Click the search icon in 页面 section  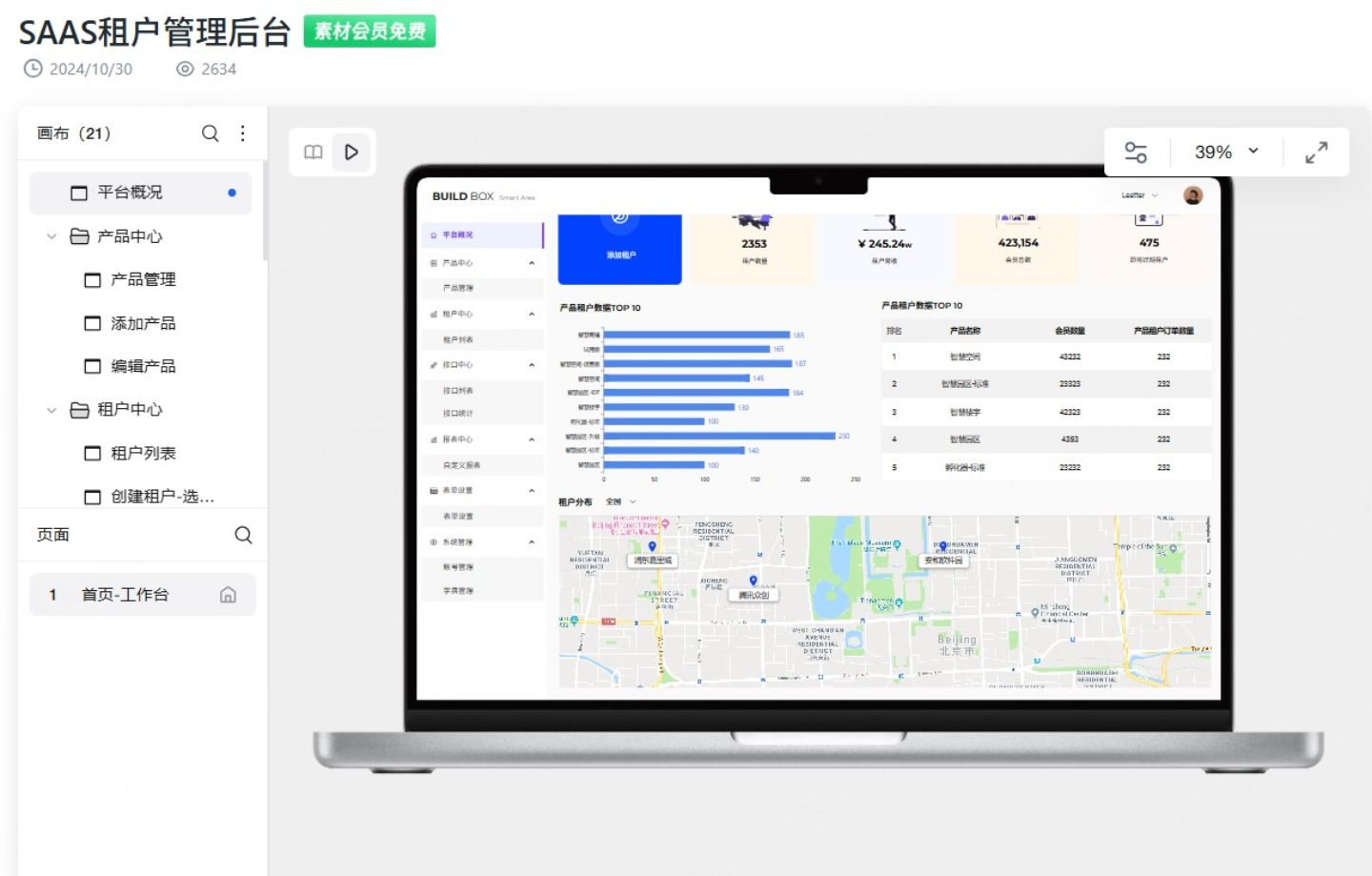tap(243, 535)
